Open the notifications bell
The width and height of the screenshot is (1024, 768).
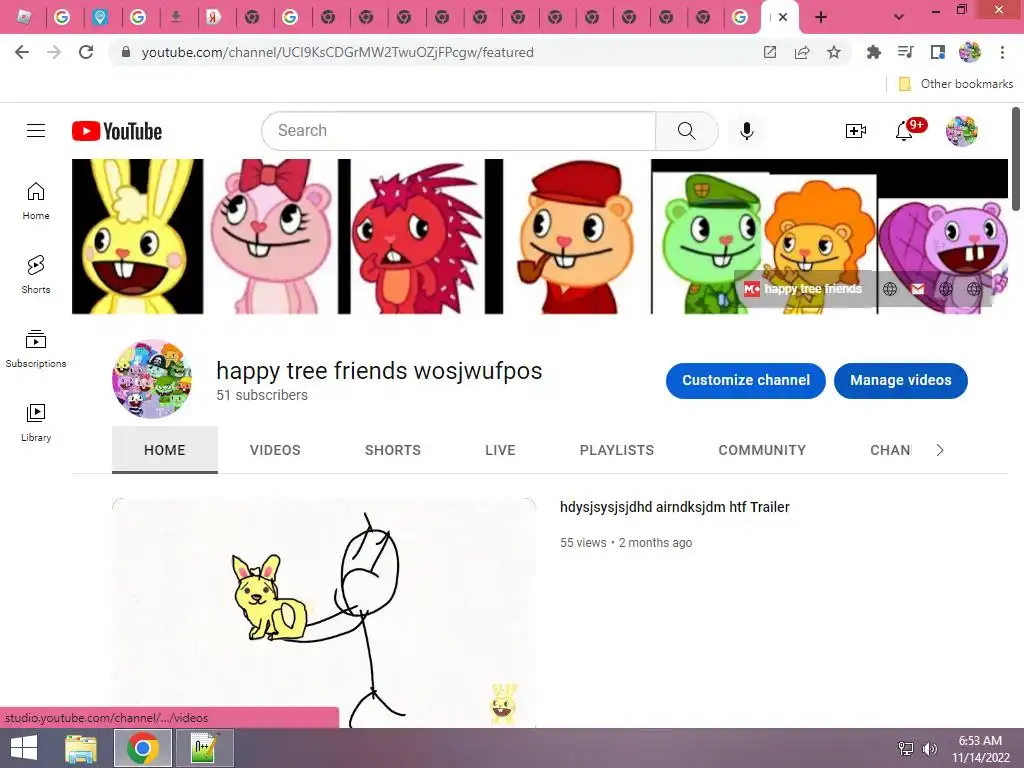pyautogui.click(x=904, y=131)
